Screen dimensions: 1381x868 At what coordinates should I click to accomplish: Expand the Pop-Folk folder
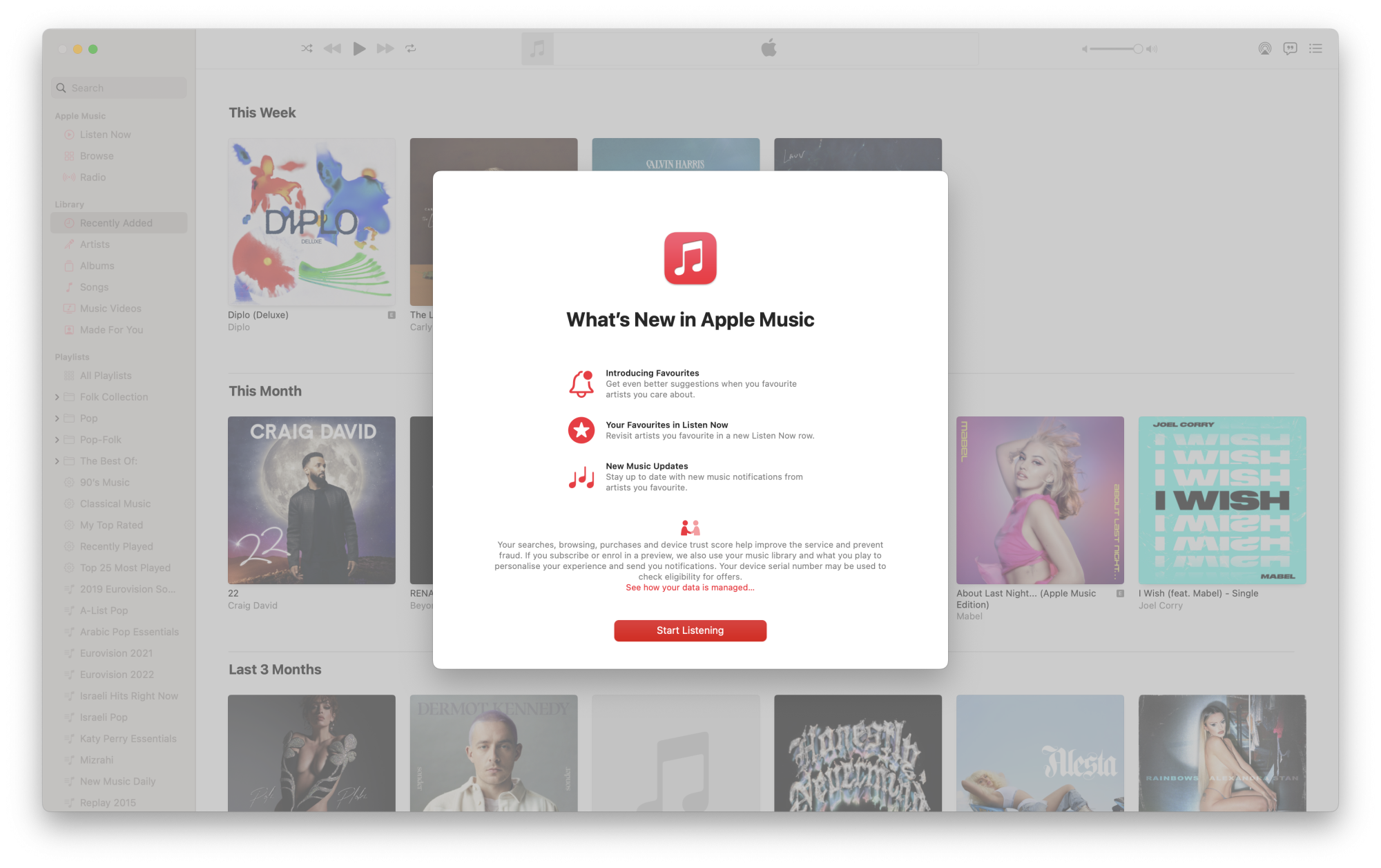click(x=57, y=440)
